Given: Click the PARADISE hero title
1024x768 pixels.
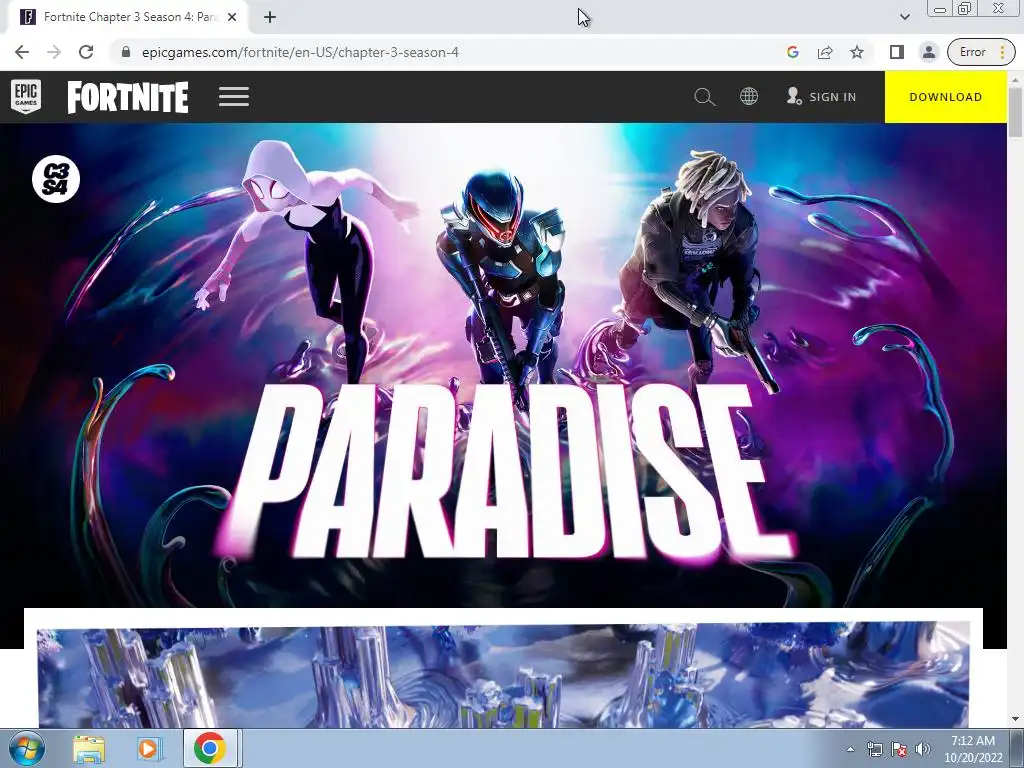Looking at the screenshot, I should [505, 472].
